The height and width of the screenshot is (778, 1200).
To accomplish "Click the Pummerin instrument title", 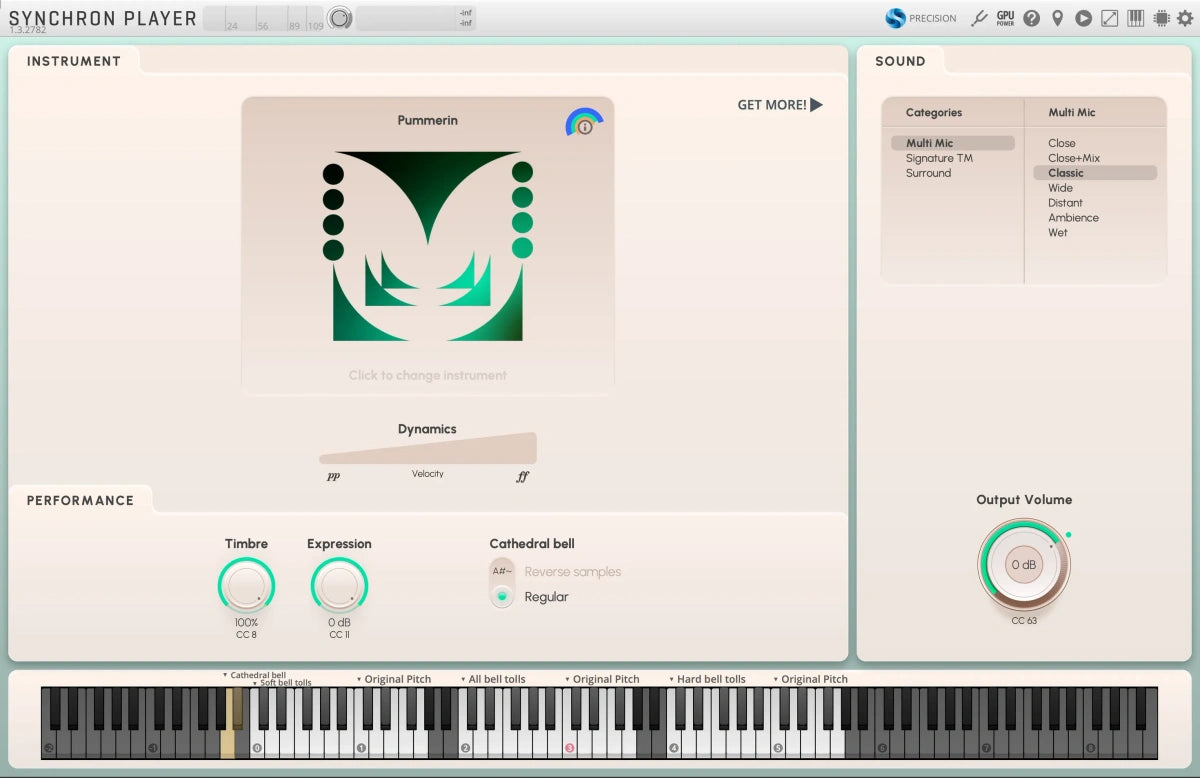I will [428, 120].
